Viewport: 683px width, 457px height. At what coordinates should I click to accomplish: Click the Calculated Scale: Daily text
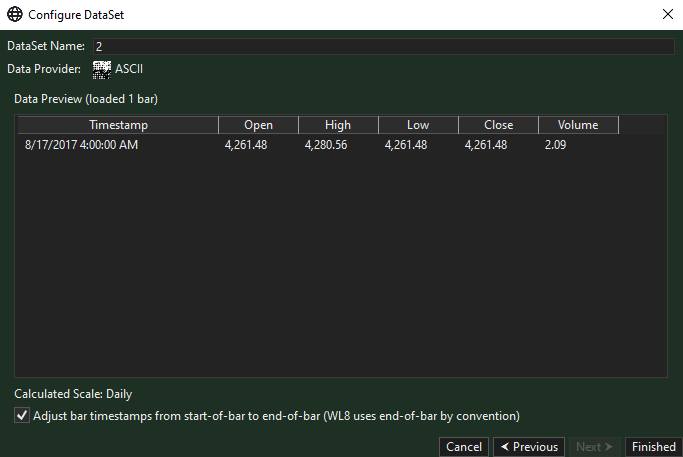pyautogui.click(x=73, y=394)
